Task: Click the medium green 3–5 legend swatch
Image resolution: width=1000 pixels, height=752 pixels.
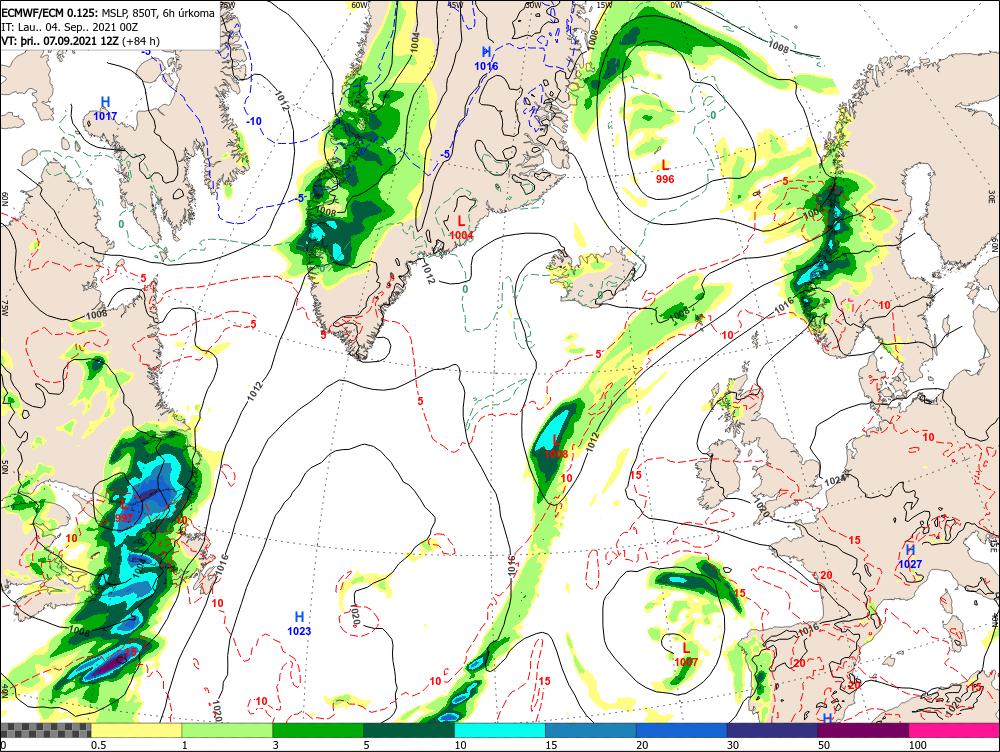Action: pos(318,730)
